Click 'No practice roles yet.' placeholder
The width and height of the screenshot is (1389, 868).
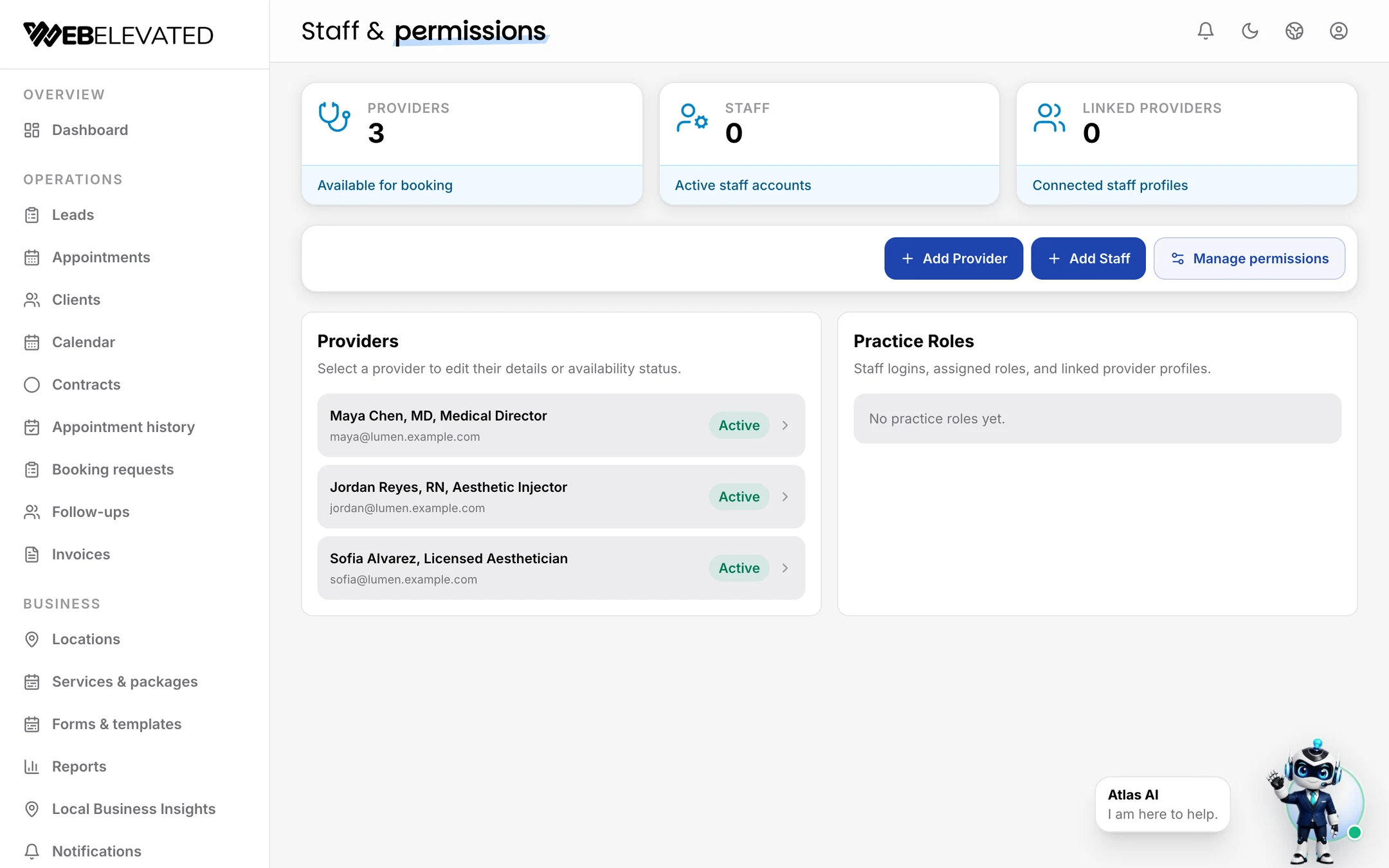[x=1098, y=419]
